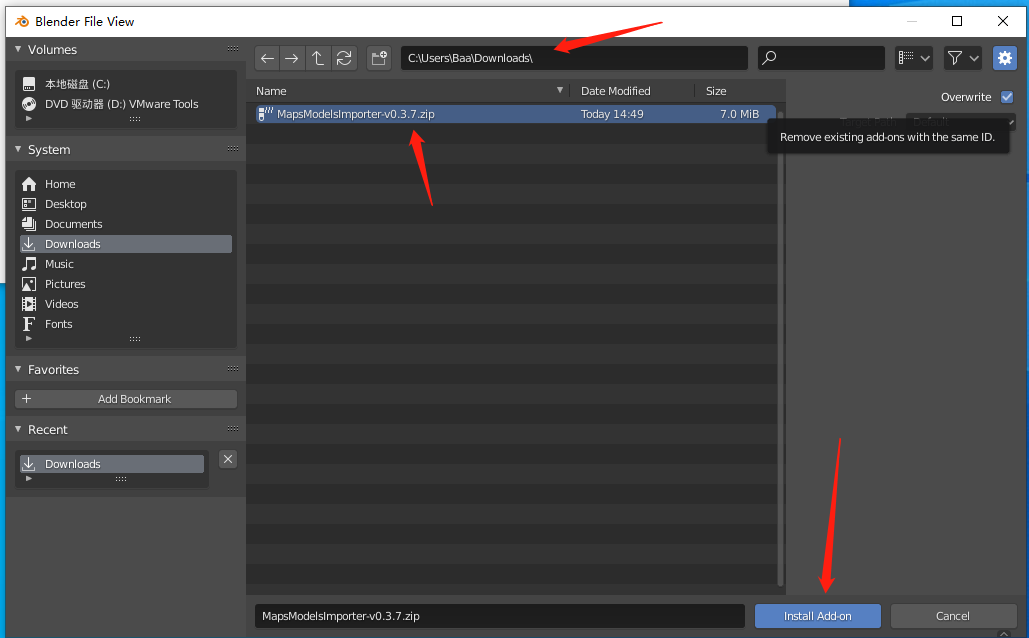
Task: Collapse the System panel
Action: pyautogui.click(x=18, y=149)
